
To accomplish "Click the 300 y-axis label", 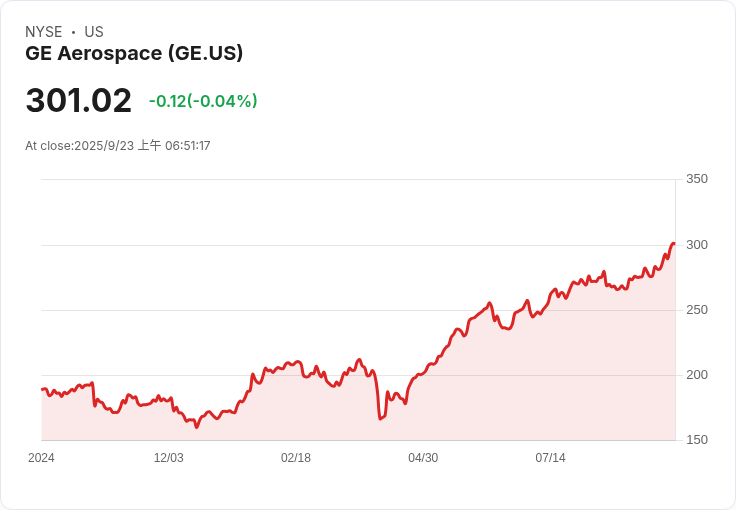I will [x=697, y=245].
